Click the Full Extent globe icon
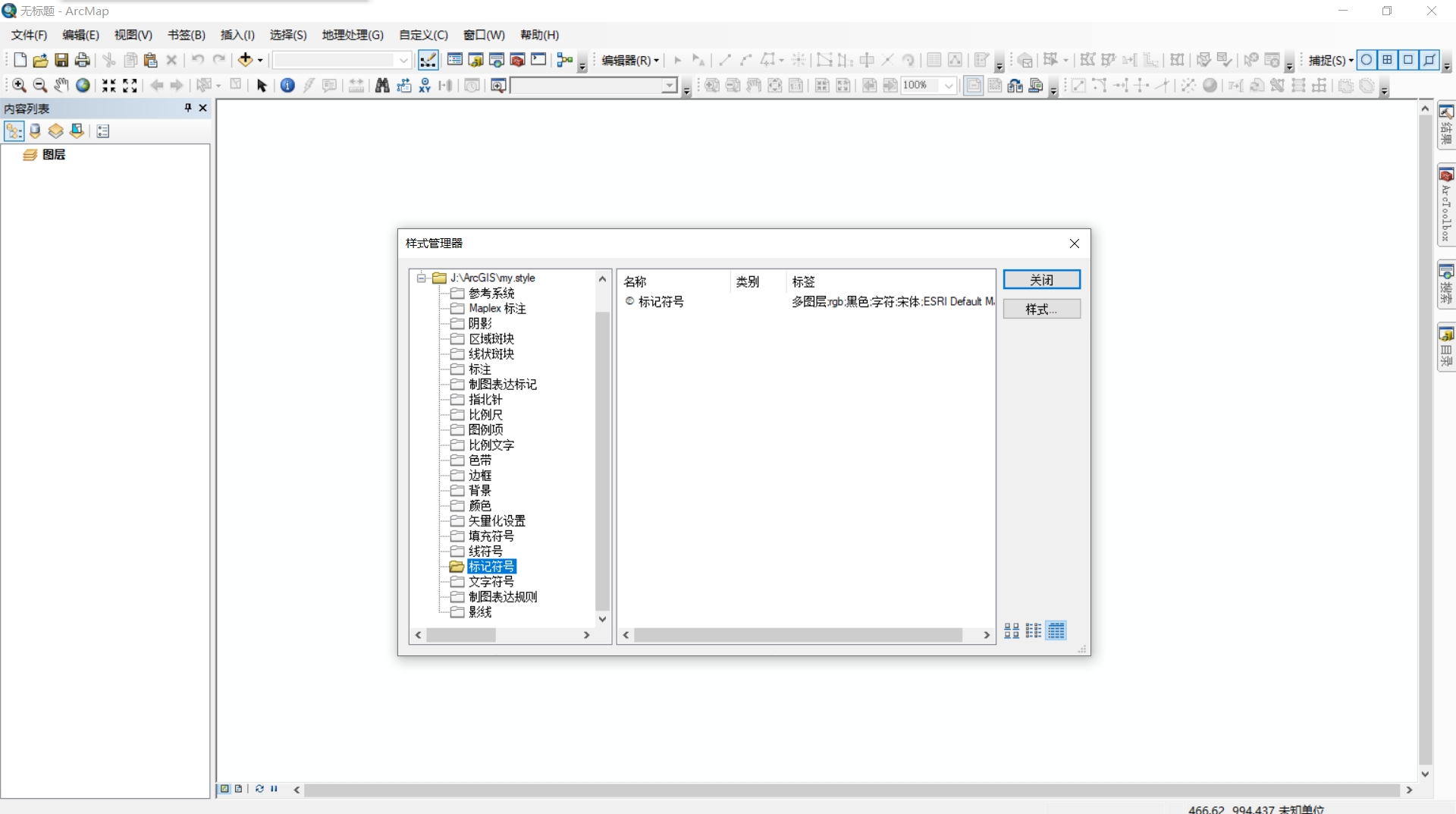Screen dimensions: 1456x814 pyautogui.click(x=83, y=86)
